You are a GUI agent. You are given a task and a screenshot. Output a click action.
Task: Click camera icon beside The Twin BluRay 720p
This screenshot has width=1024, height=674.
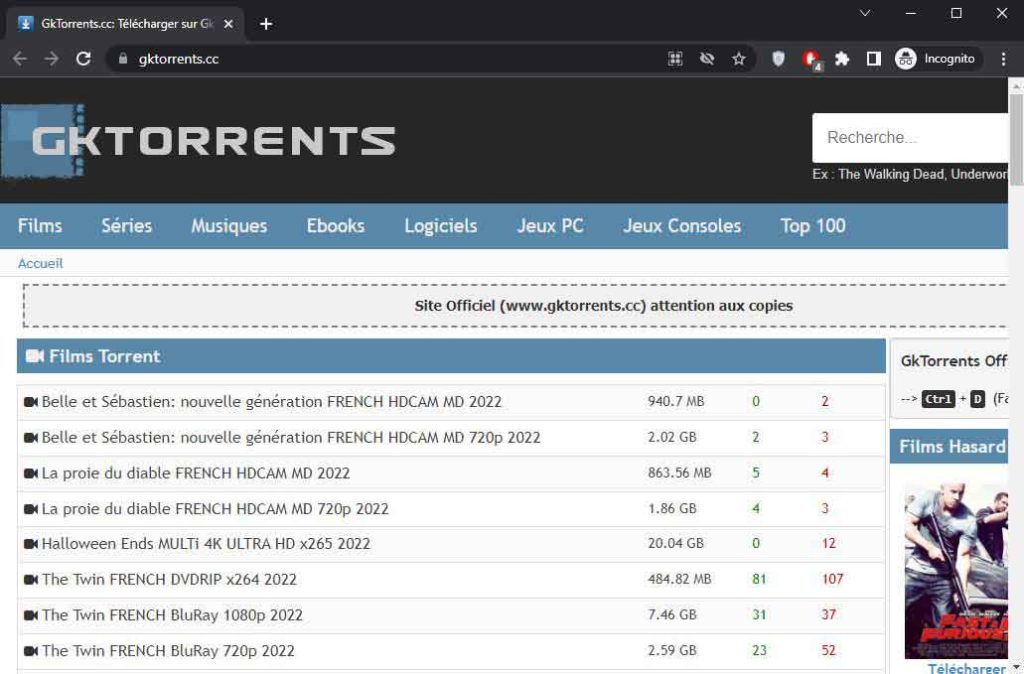31,651
